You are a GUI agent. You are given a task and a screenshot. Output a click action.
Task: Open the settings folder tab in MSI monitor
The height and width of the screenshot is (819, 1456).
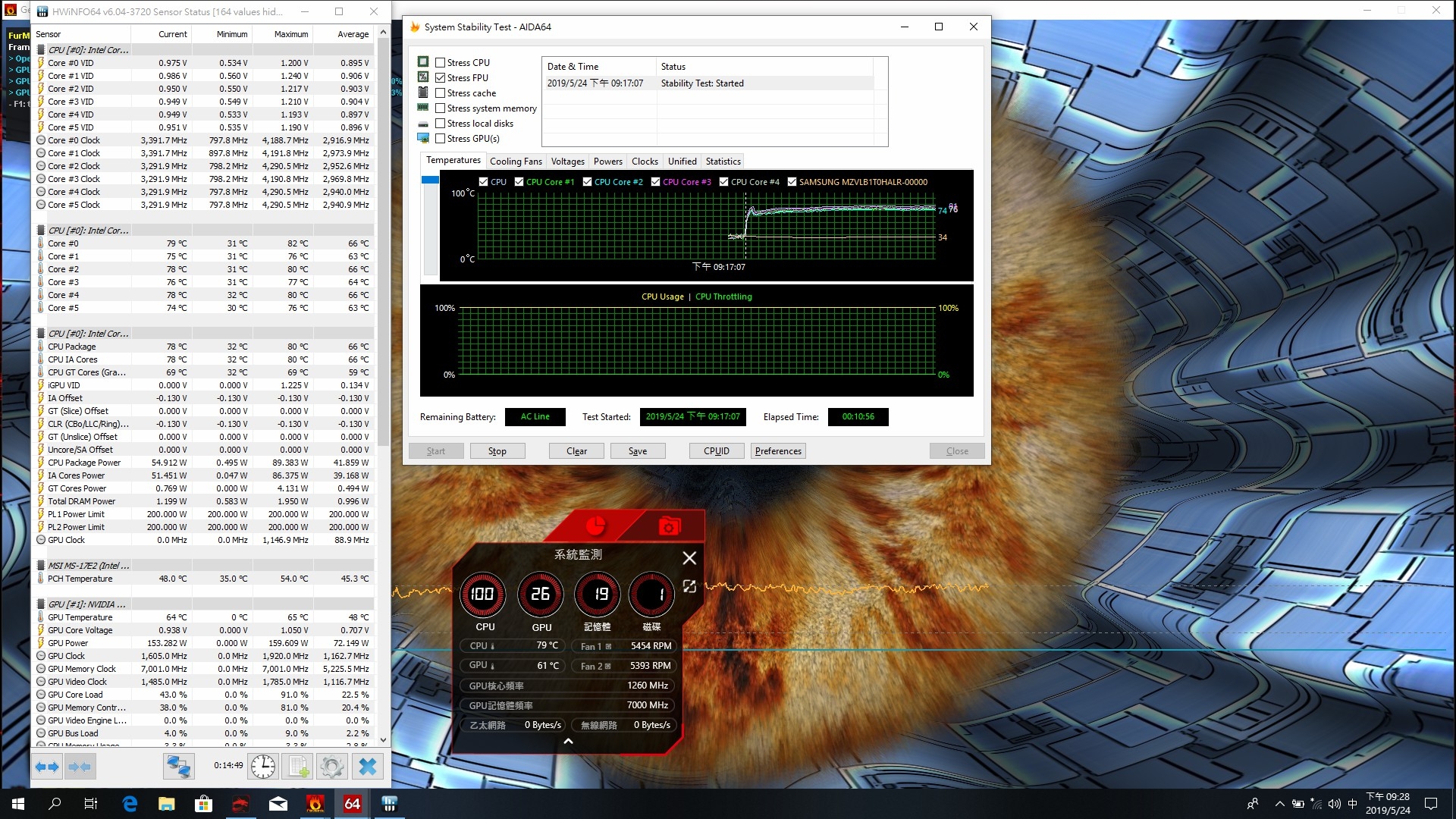click(669, 526)
